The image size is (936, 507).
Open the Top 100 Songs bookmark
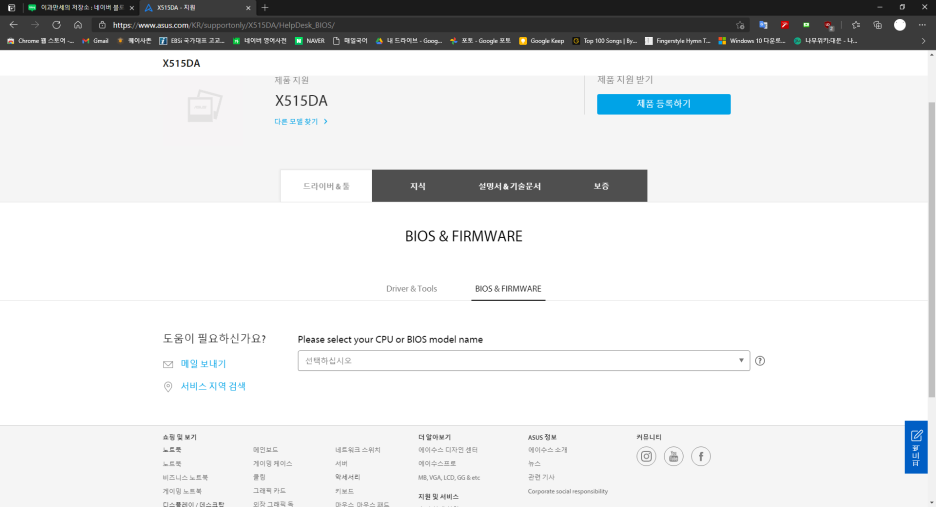coord(605,41)
